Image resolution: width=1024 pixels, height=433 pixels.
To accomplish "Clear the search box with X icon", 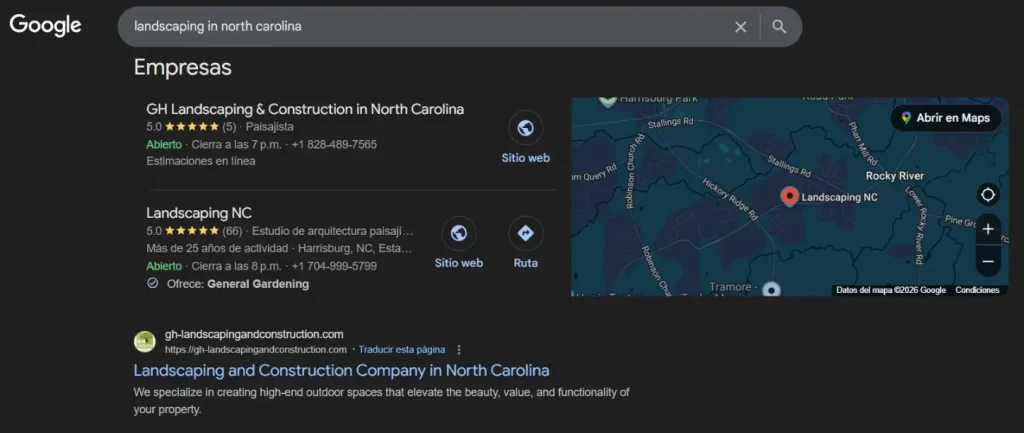I will point(741,27).
